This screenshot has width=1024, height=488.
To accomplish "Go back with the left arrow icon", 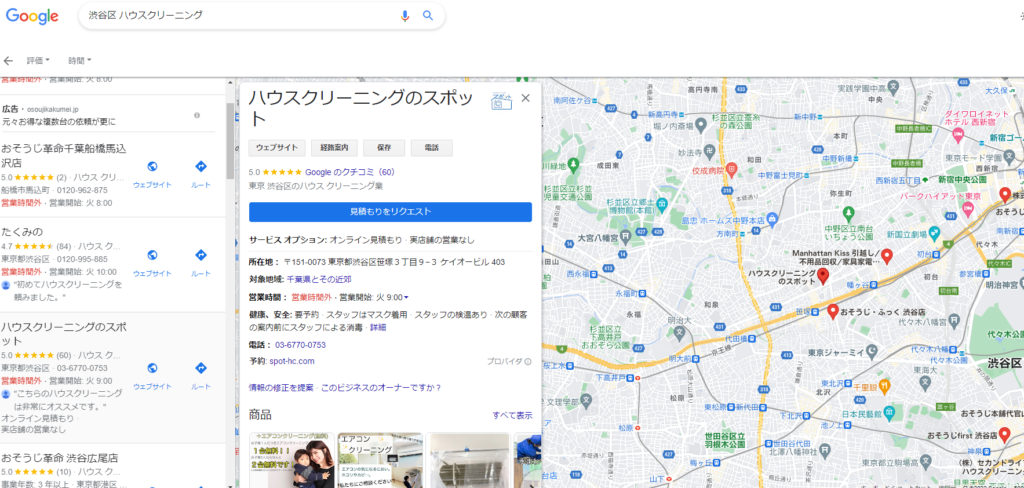I will (8, 61).
